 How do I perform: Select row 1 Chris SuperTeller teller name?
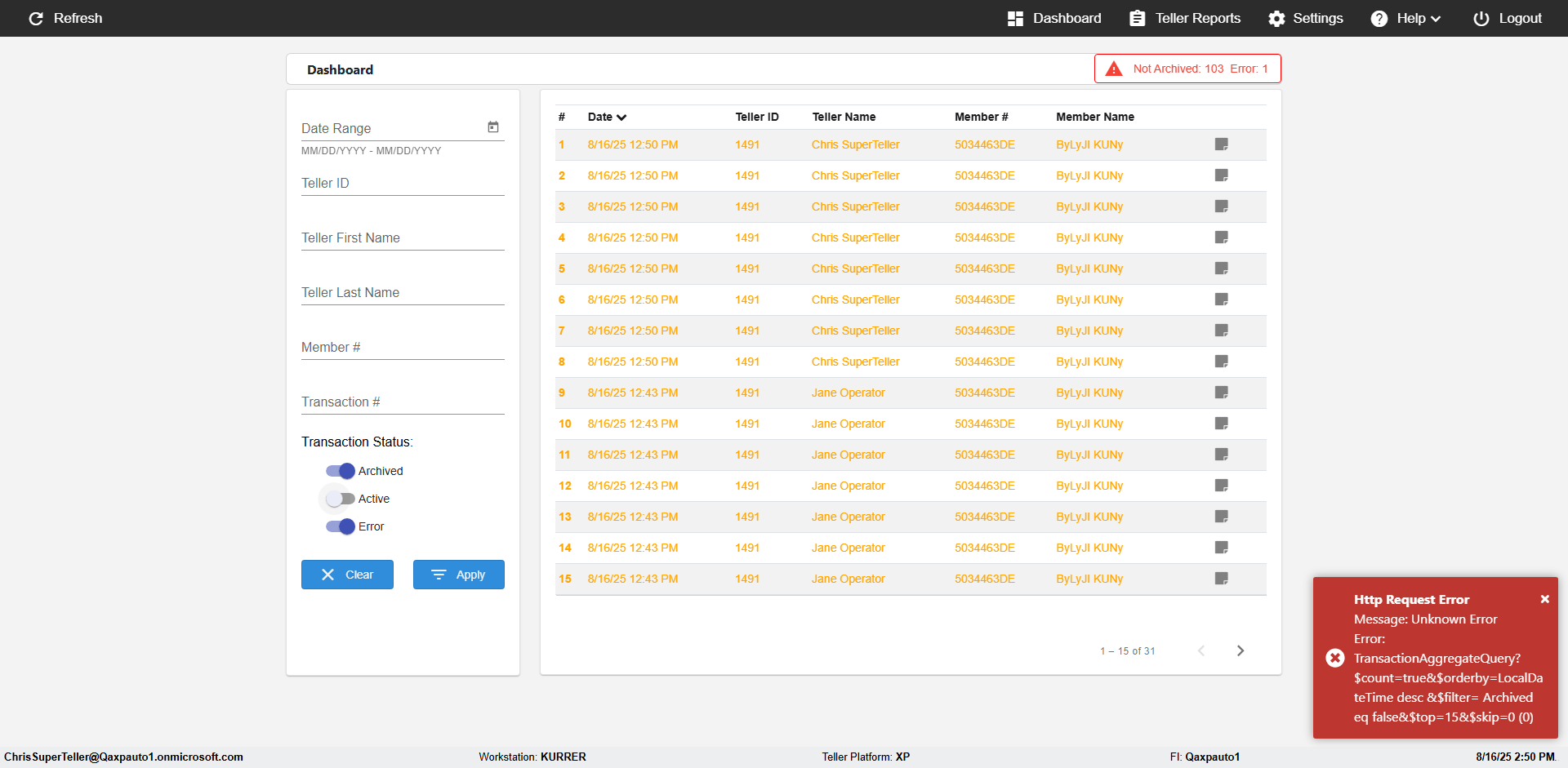tap(856, 144)
